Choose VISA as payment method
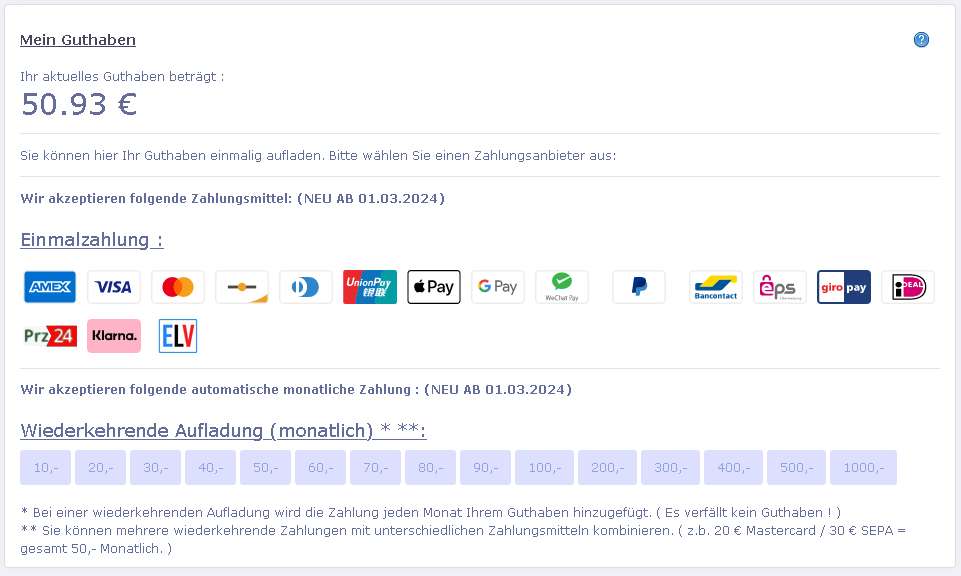The width and height of the screenshot is (961, 576). pyautogui.click(x=113, y=287)
